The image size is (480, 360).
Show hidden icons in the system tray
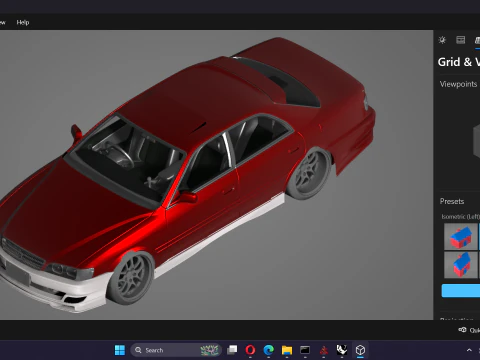(469, 350)
